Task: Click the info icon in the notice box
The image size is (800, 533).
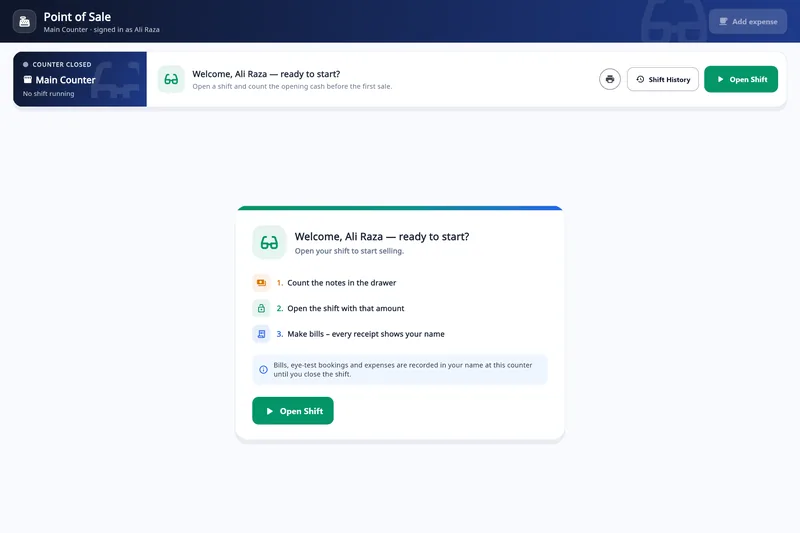Action: (263, 369)
